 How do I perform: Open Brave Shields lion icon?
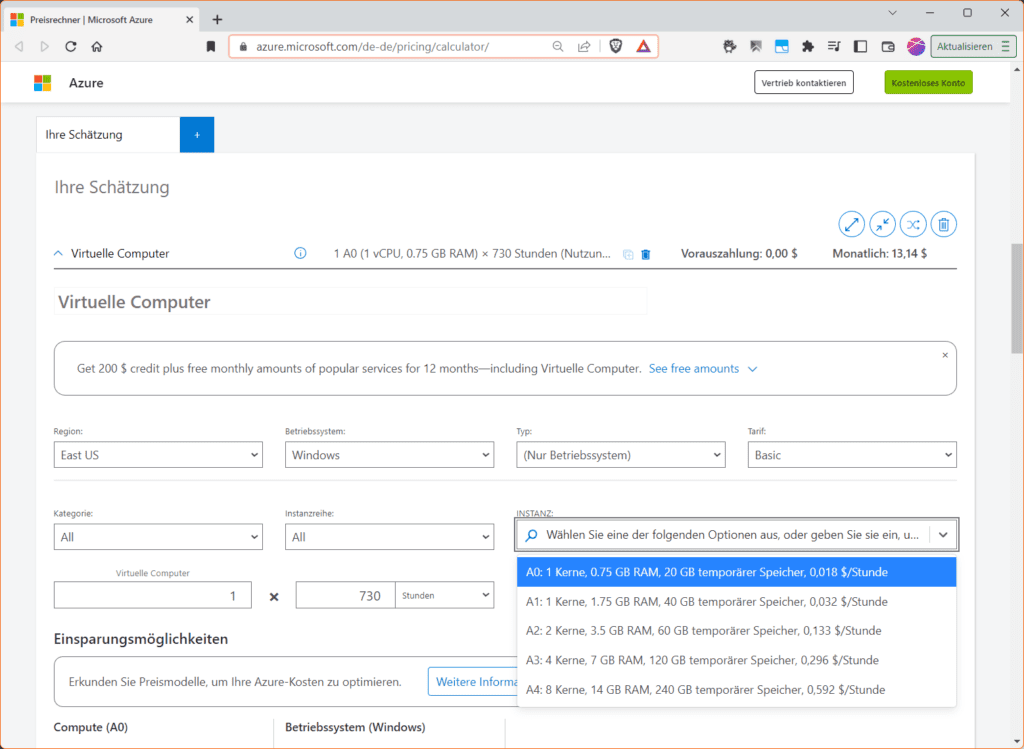(x=616, y=46)
